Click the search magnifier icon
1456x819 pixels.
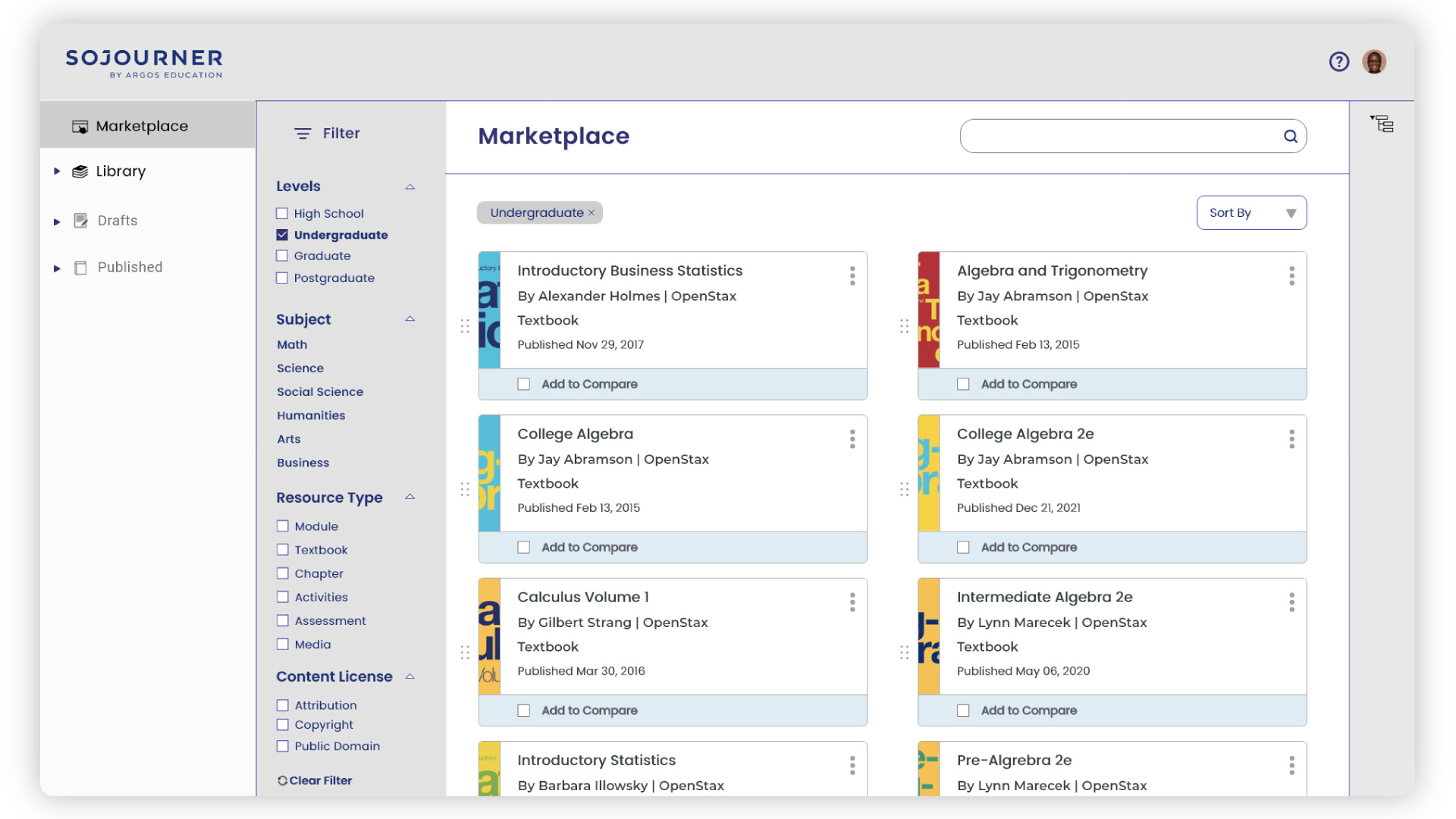pos(1290,136)
